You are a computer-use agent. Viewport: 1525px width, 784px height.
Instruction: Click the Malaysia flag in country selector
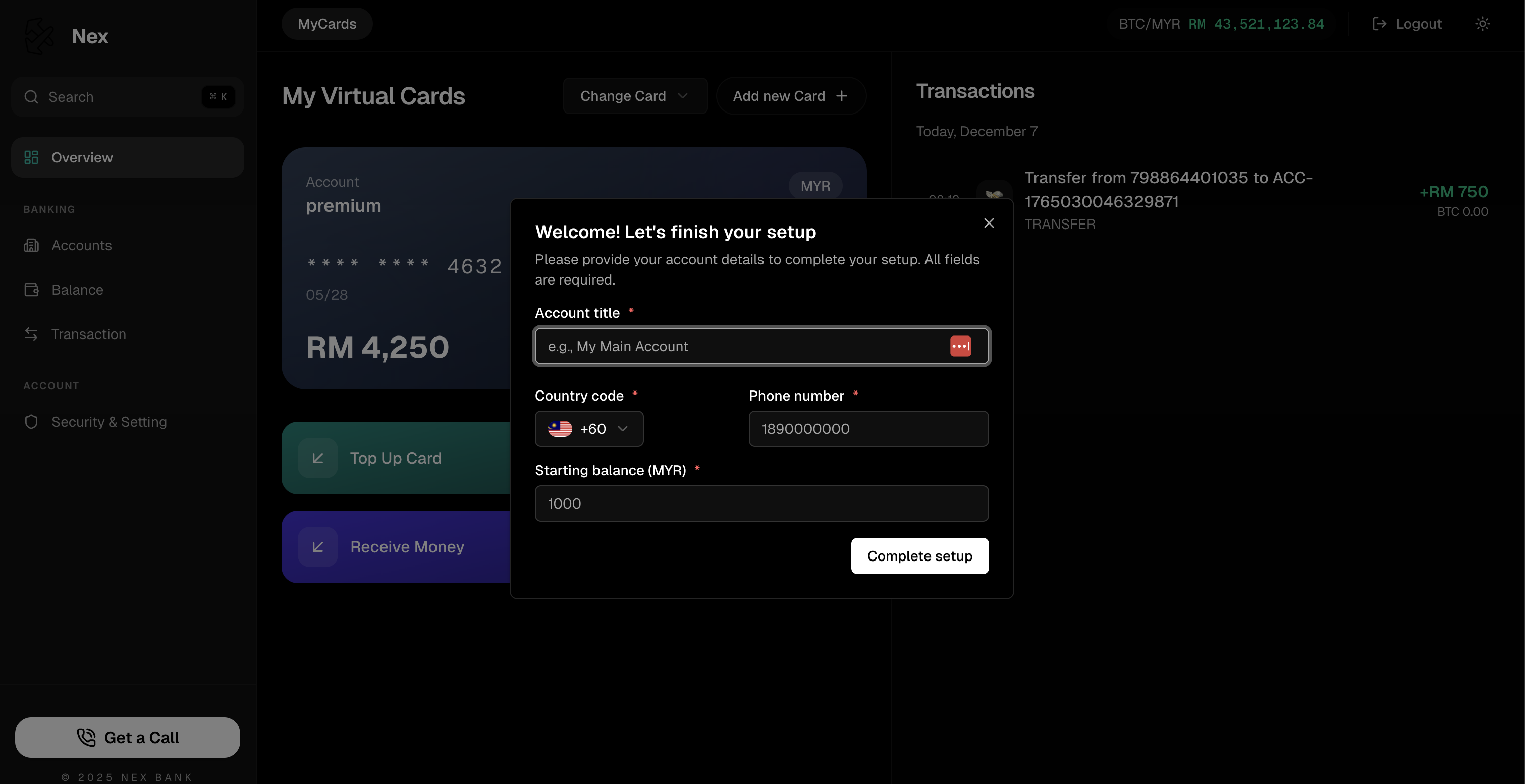point(560,429)
